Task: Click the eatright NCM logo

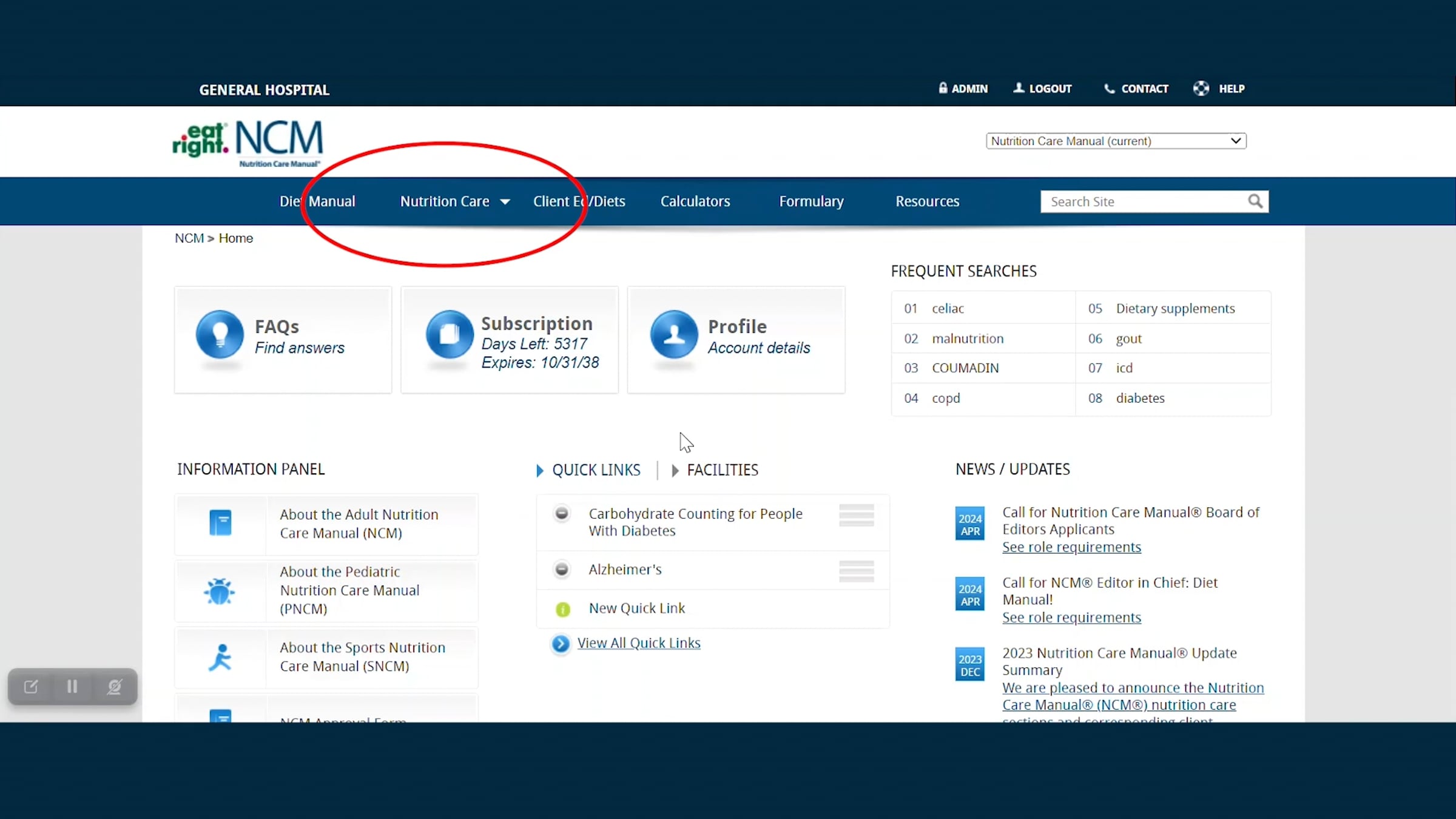Action: (248, 144)
